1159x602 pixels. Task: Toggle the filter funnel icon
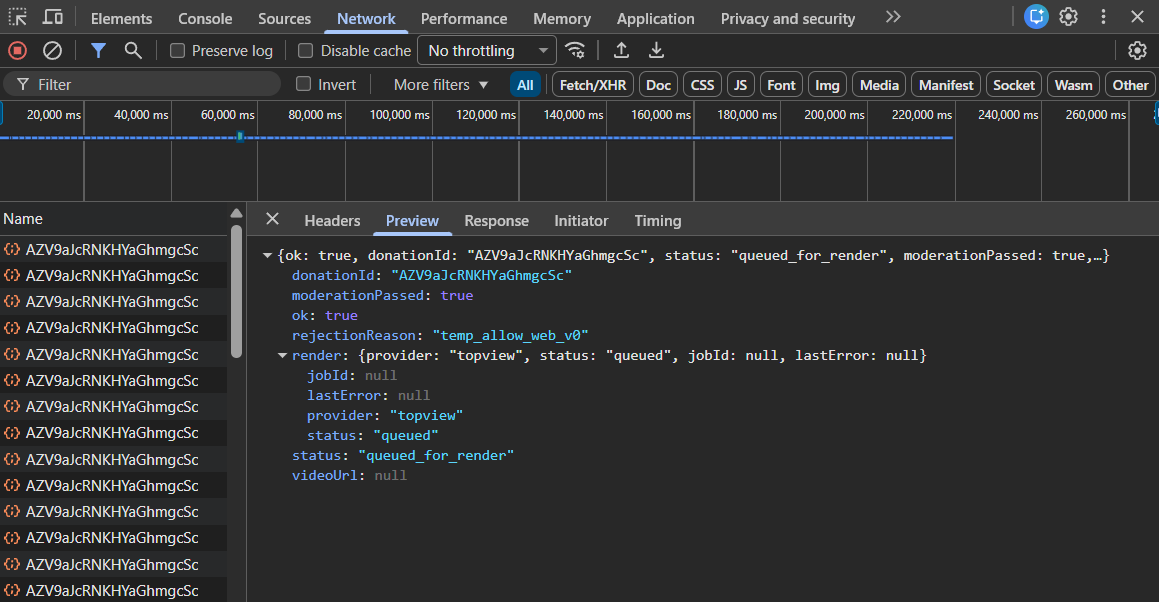pyautogui.click(x=98, y=51)
